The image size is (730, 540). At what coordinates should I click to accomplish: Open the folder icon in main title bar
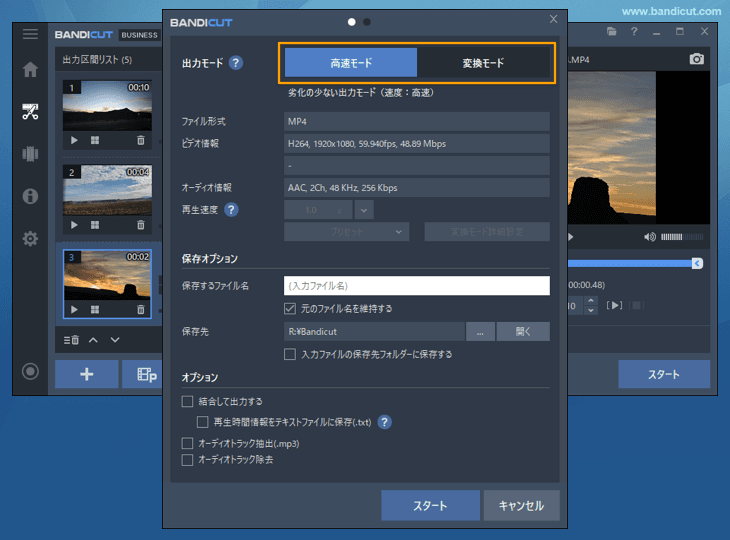pos(612,32)
